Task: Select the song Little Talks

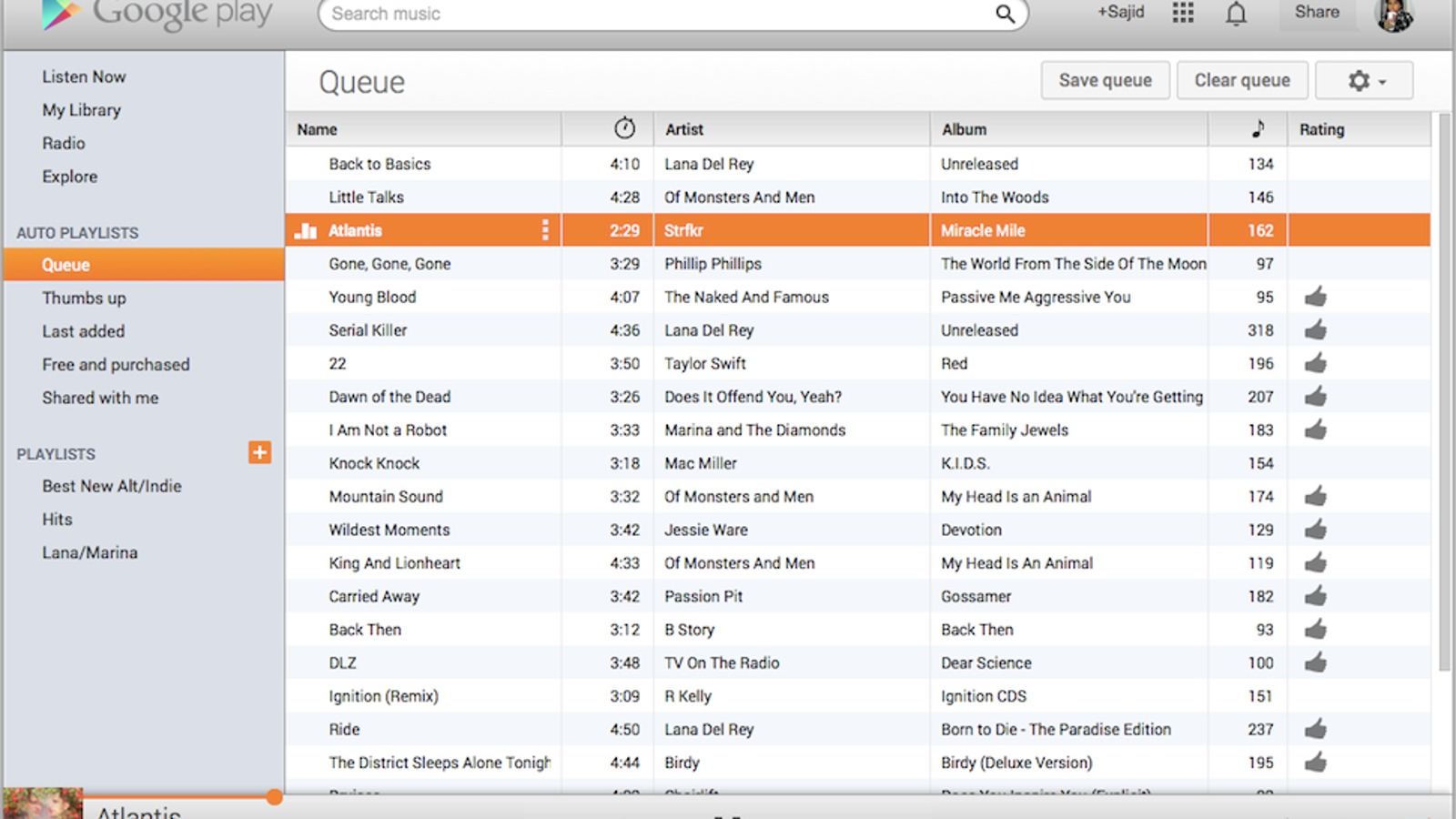Action: click(x=366, y=197)
